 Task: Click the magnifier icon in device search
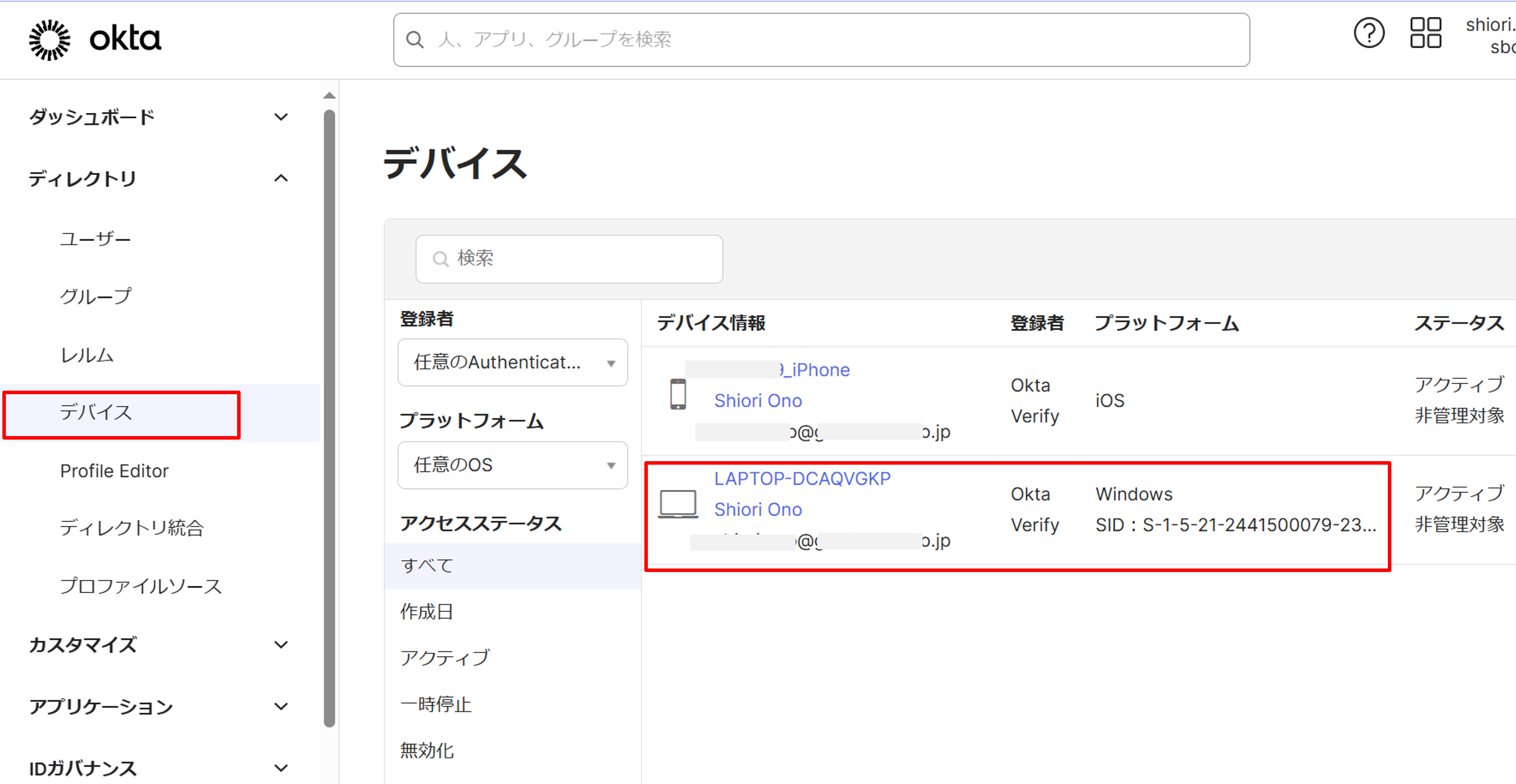(x=440, y=259)
